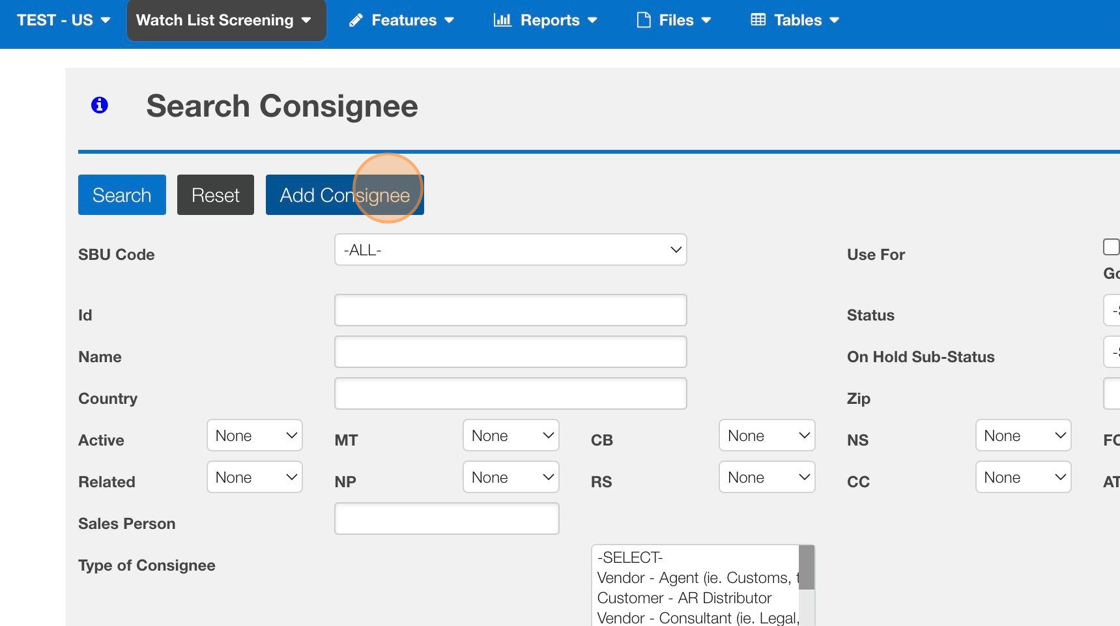Click the blue info icon
This screenshot has height=626, width=1120.
click(99, 105)
